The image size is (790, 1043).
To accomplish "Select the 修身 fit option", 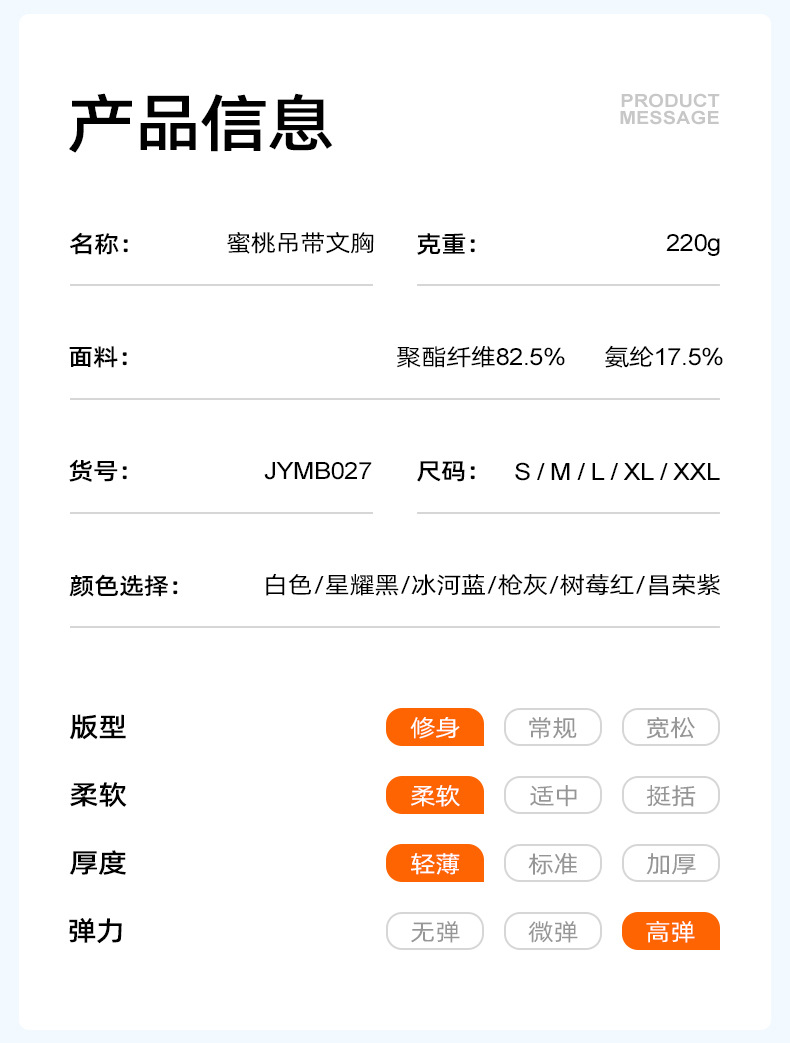I will point(435,727).
